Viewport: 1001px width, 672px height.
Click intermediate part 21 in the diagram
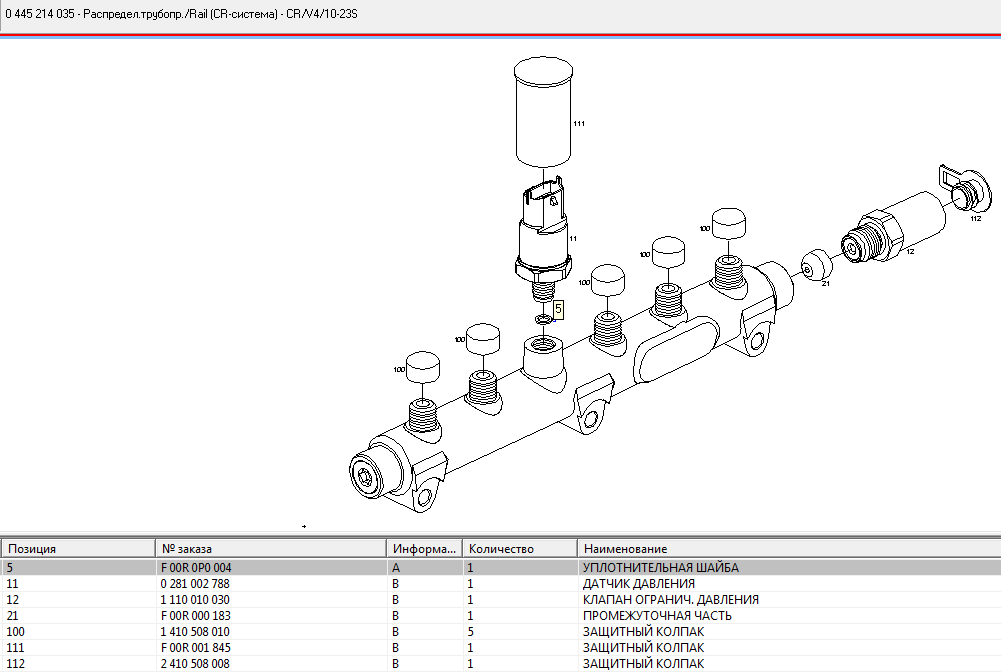(x=817, y=267)
